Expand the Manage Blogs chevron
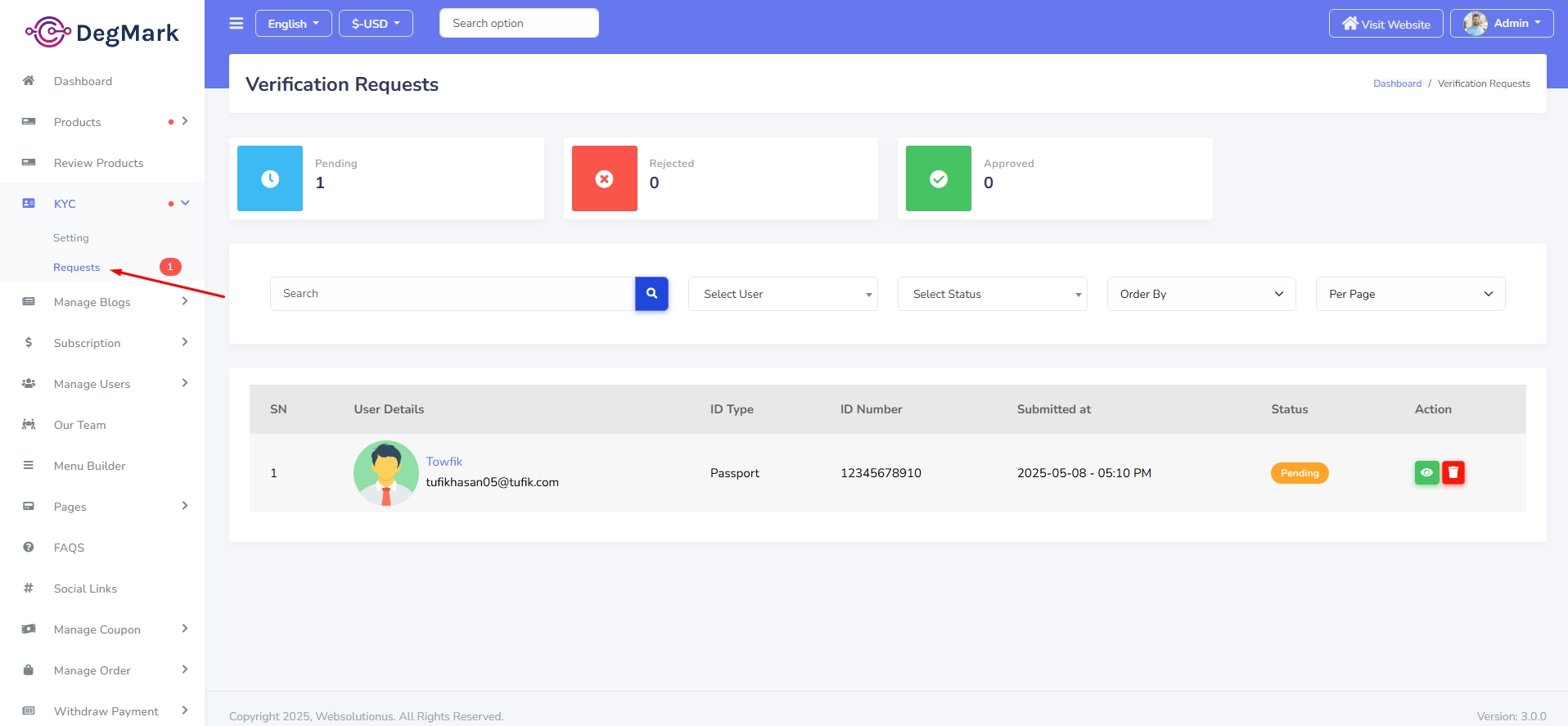Screen dimensions: 1568x726 click(185, 301)
